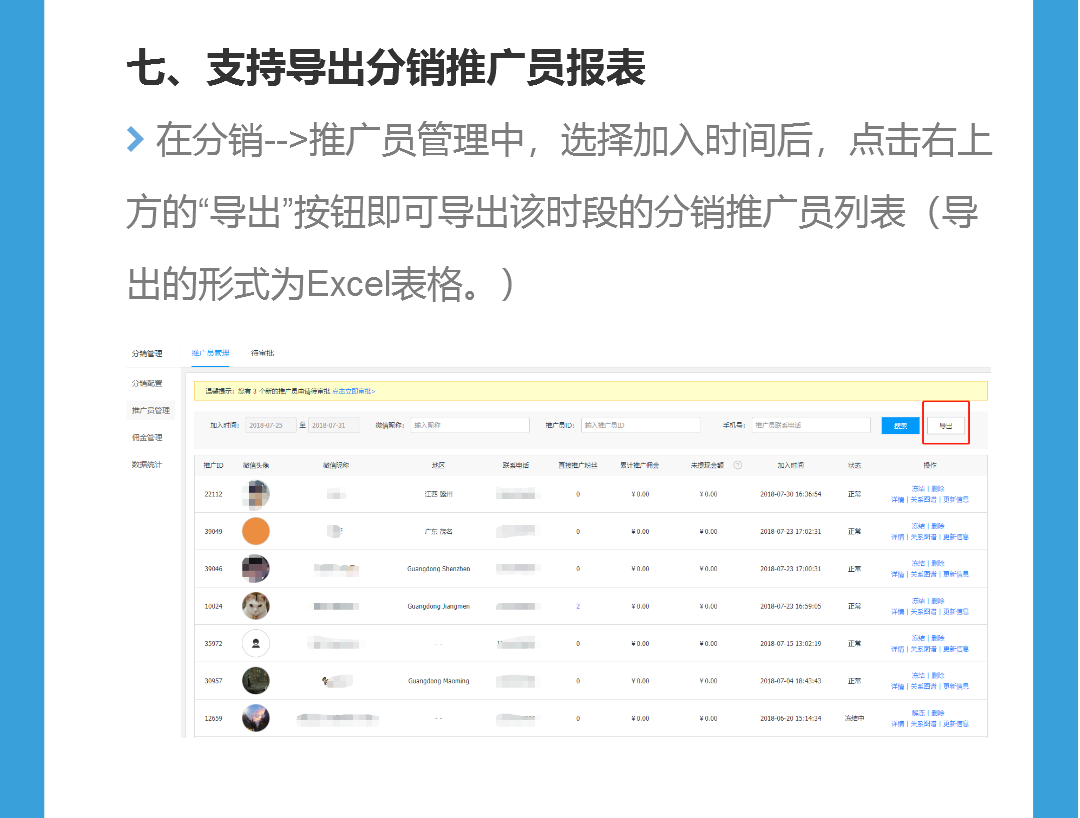Click the orange avatar for user 39049
Viewport: 1080px width, 818px height.
pyautogui.click(x=256, y=531)
